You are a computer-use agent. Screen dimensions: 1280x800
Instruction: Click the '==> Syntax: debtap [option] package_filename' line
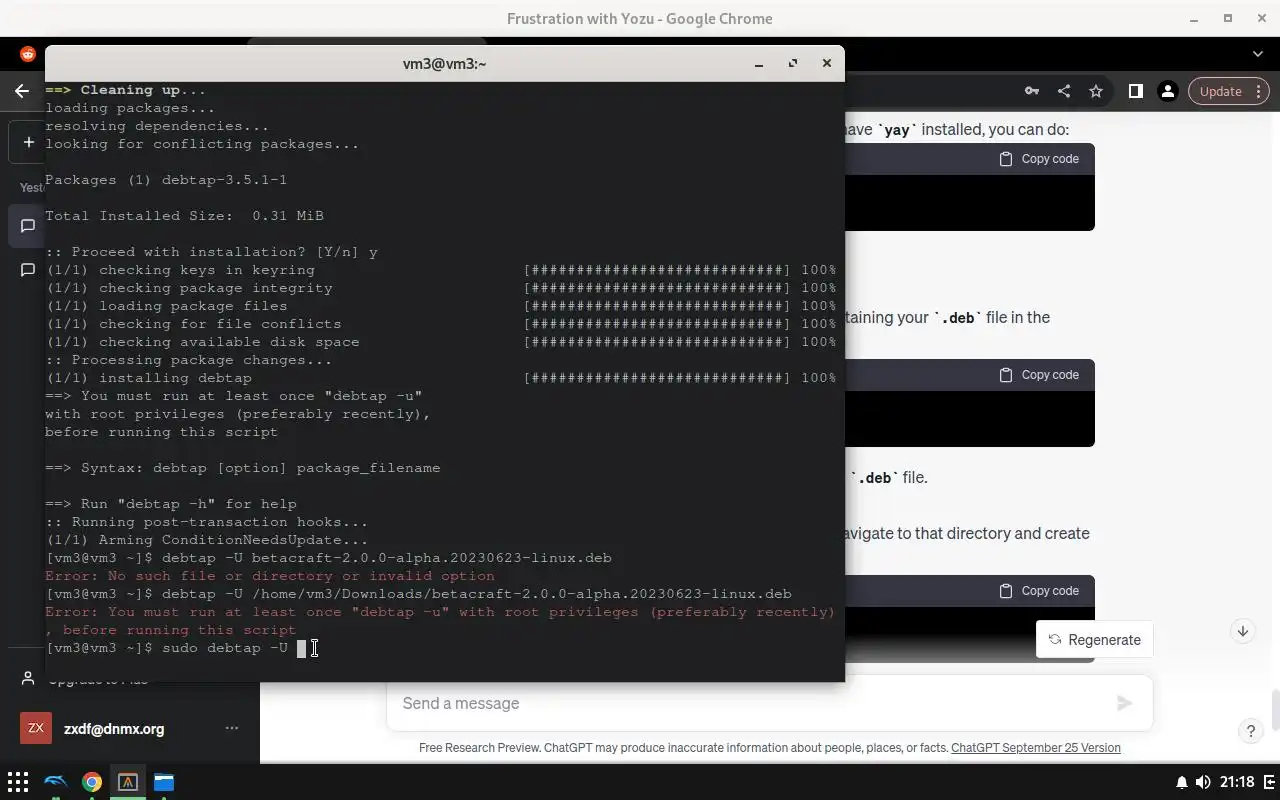click(x=243, y=468)
